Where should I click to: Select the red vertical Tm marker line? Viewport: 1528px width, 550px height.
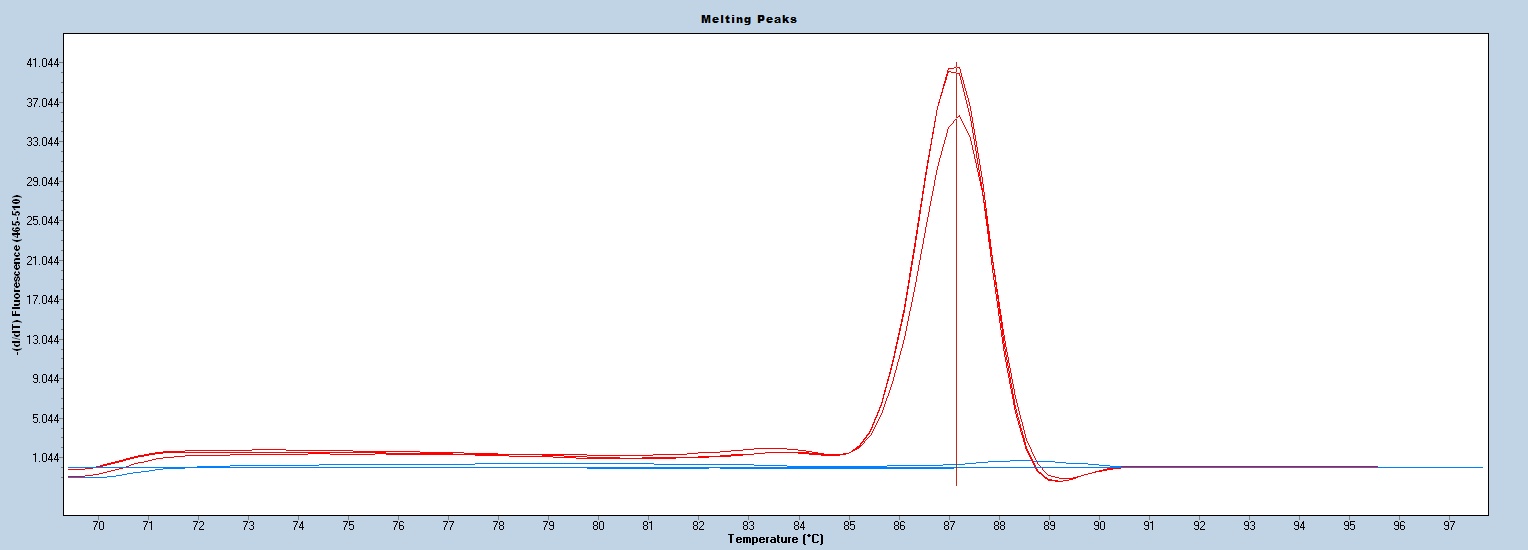pos(957,300)
